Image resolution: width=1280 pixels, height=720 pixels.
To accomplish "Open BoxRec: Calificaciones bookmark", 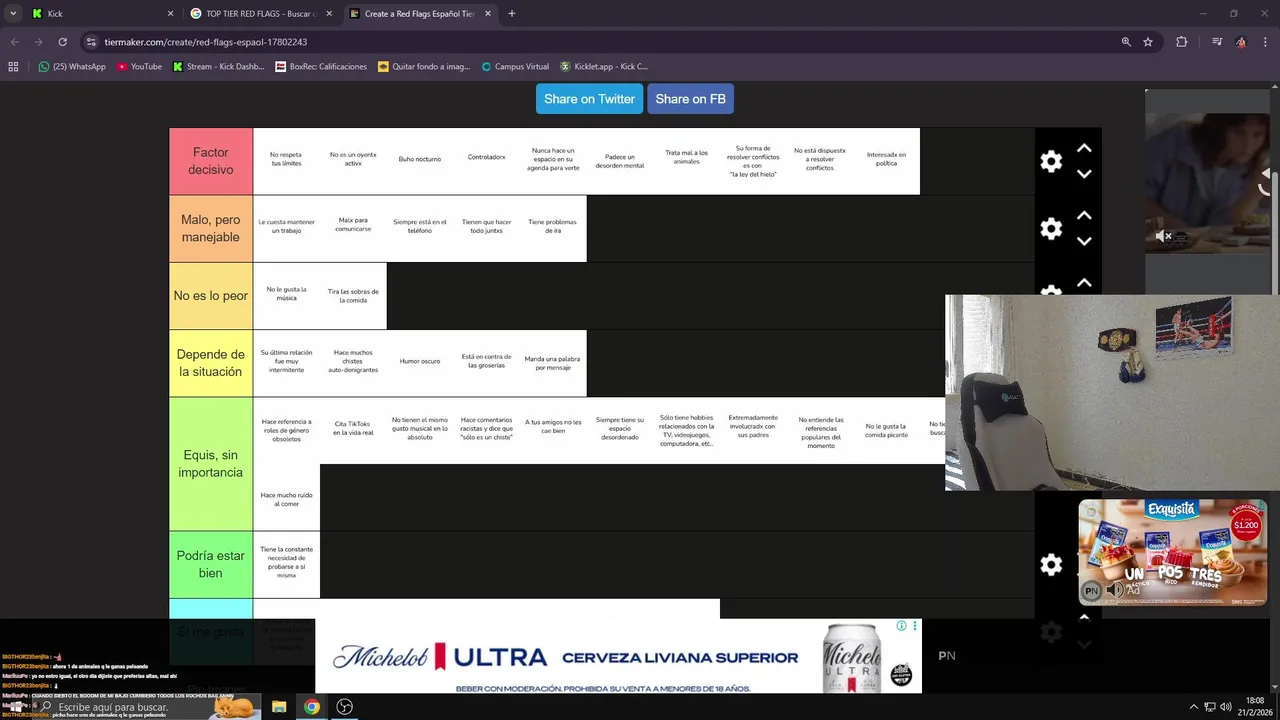I will pos(321,67).
